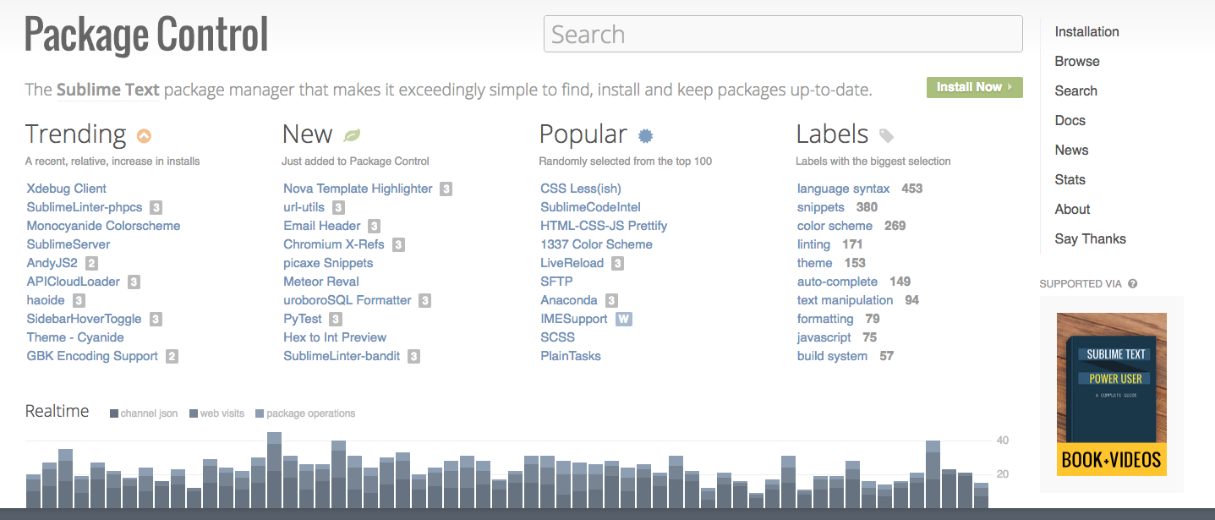The height and width of the screenshot is (520, 1215).
Task: Open the Xdebug Client package link
Action: click(x=66, y=188)
